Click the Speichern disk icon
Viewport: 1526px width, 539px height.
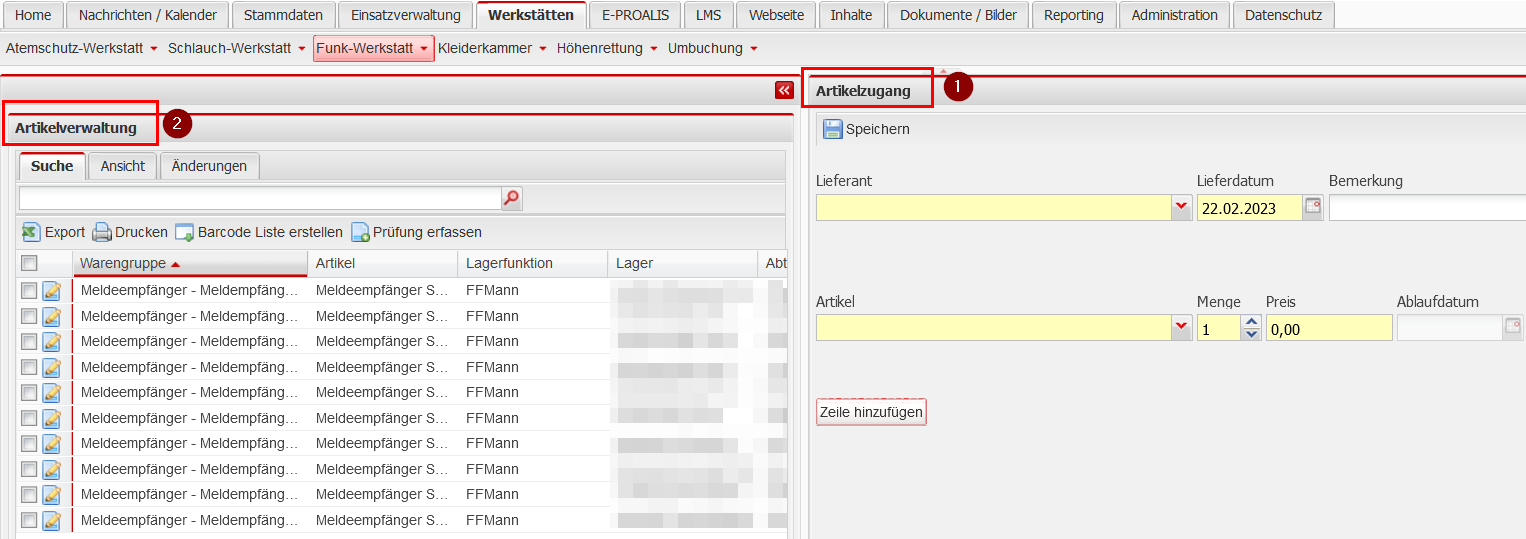coord(833,129)
